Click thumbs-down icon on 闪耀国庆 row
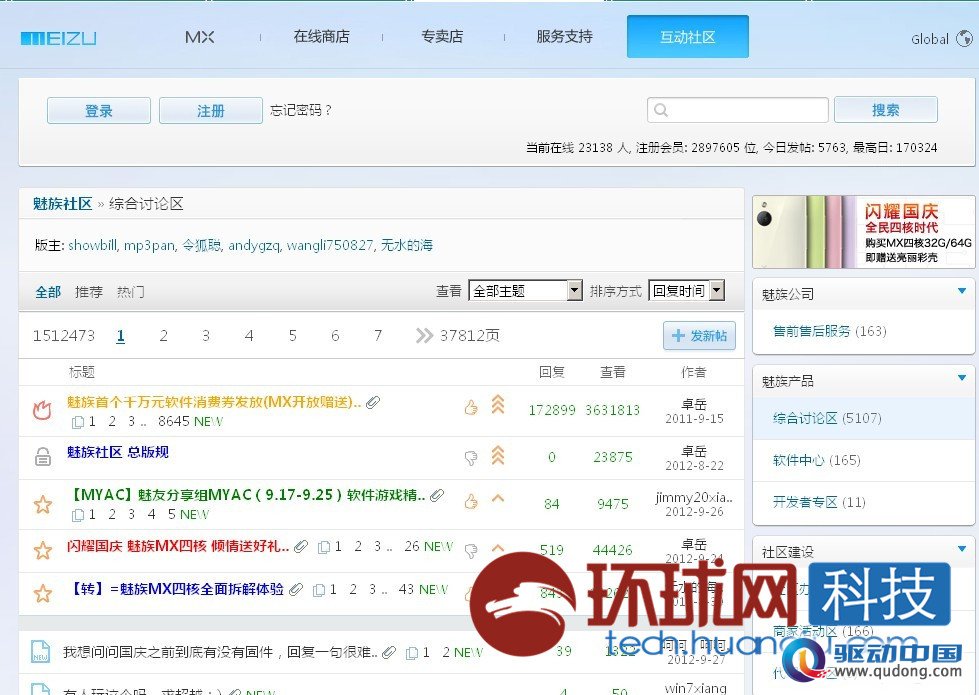This screenshot has width=979, height=695. (471, 550)
